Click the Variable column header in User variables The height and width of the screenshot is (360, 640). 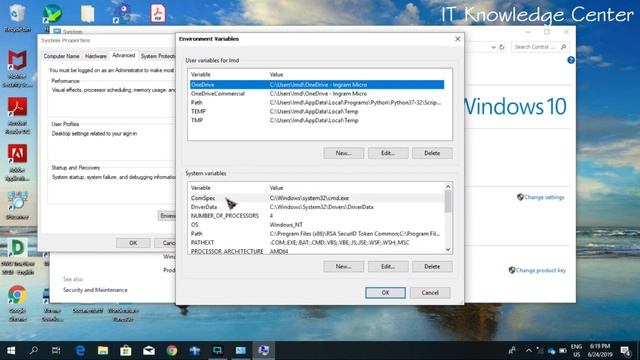pyautogui.click(x=227, y=74)
